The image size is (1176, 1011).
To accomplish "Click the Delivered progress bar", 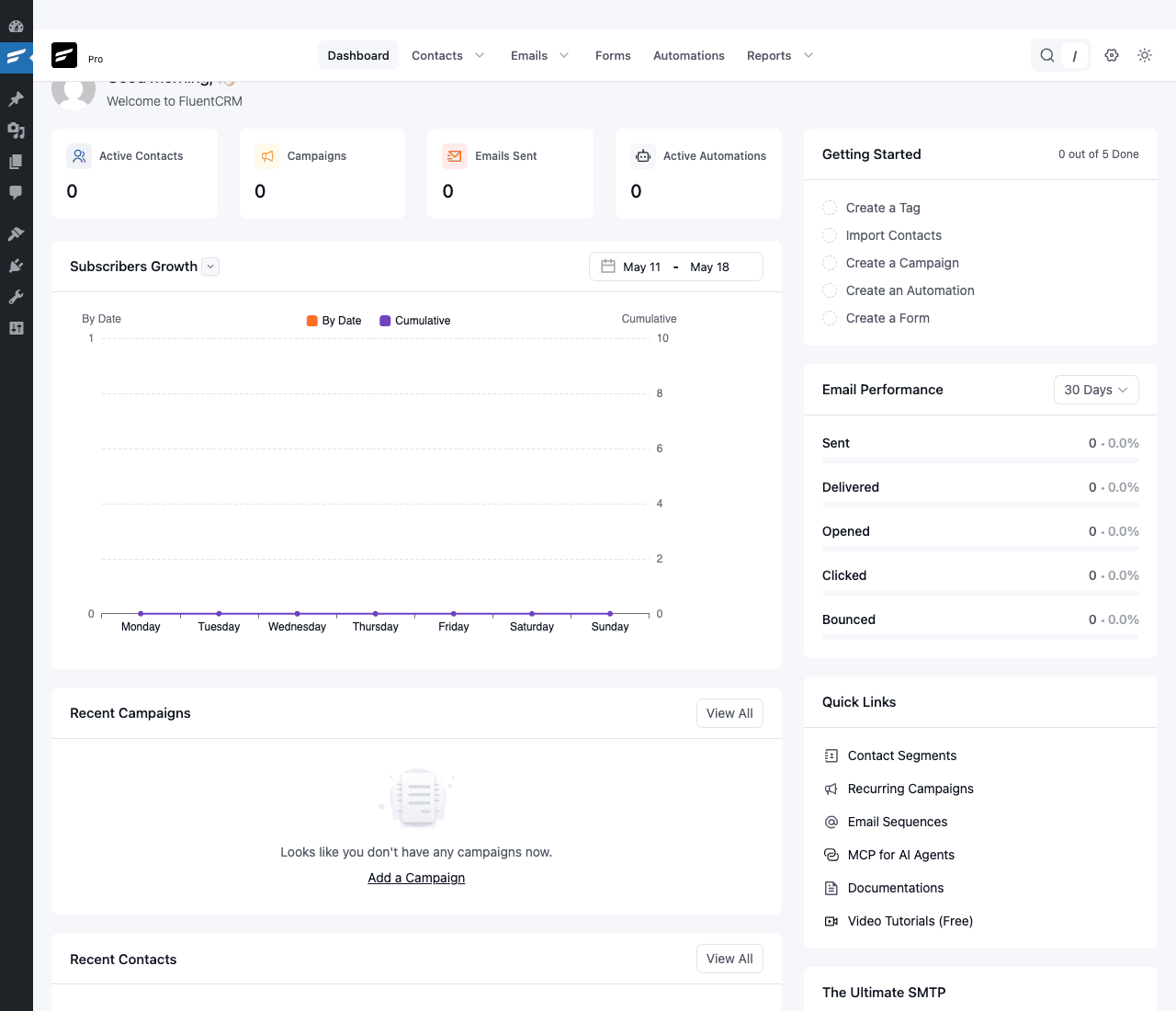I will click(x=980, y=505).
